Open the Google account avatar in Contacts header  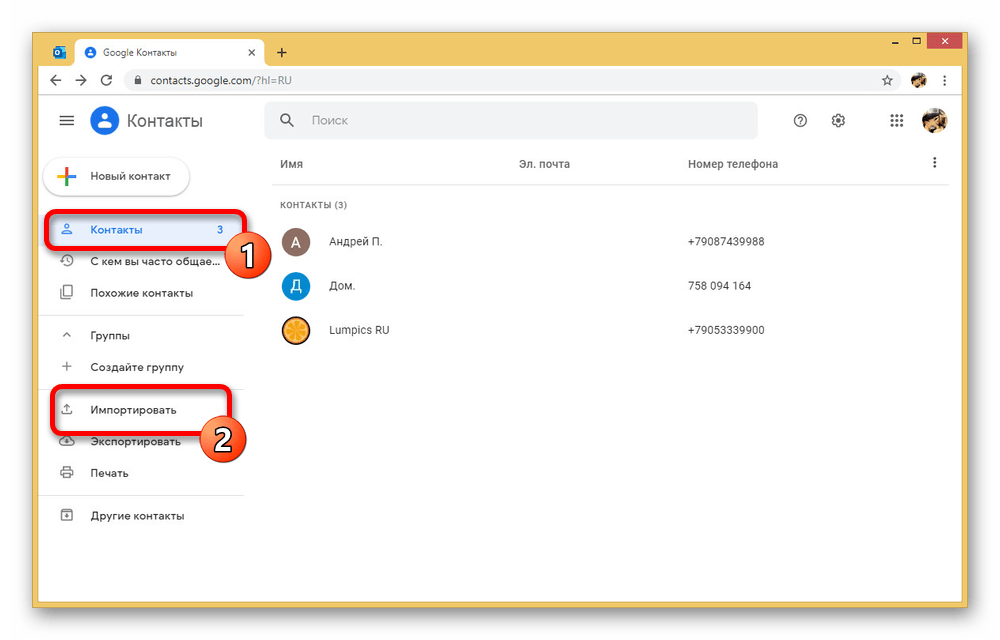pos(934,120)
